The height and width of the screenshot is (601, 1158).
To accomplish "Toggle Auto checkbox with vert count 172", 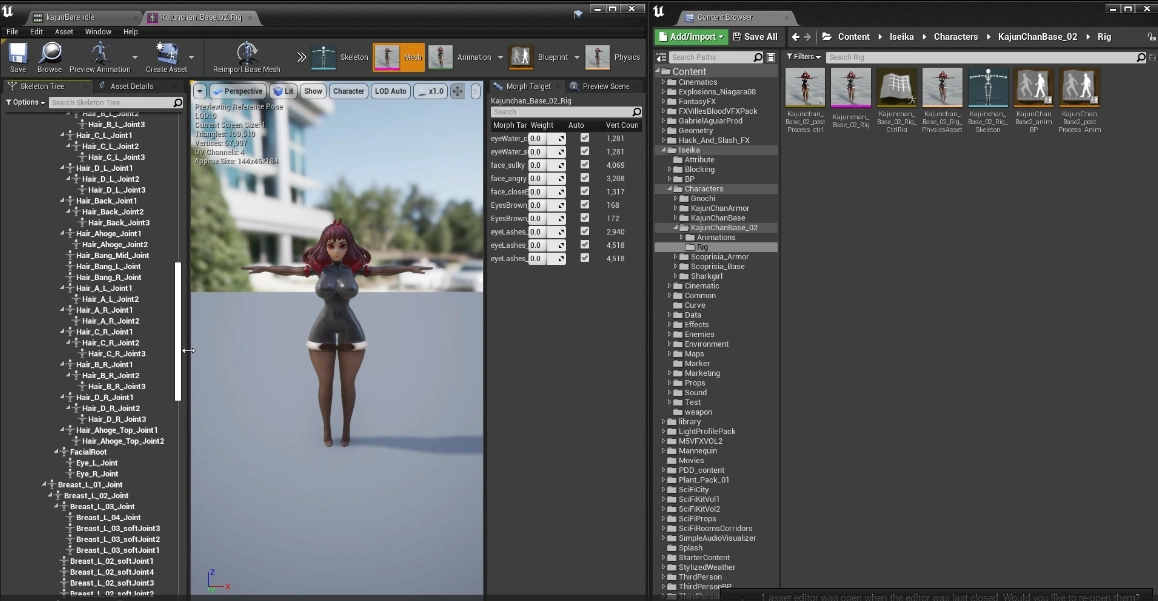I will [585, 218].
